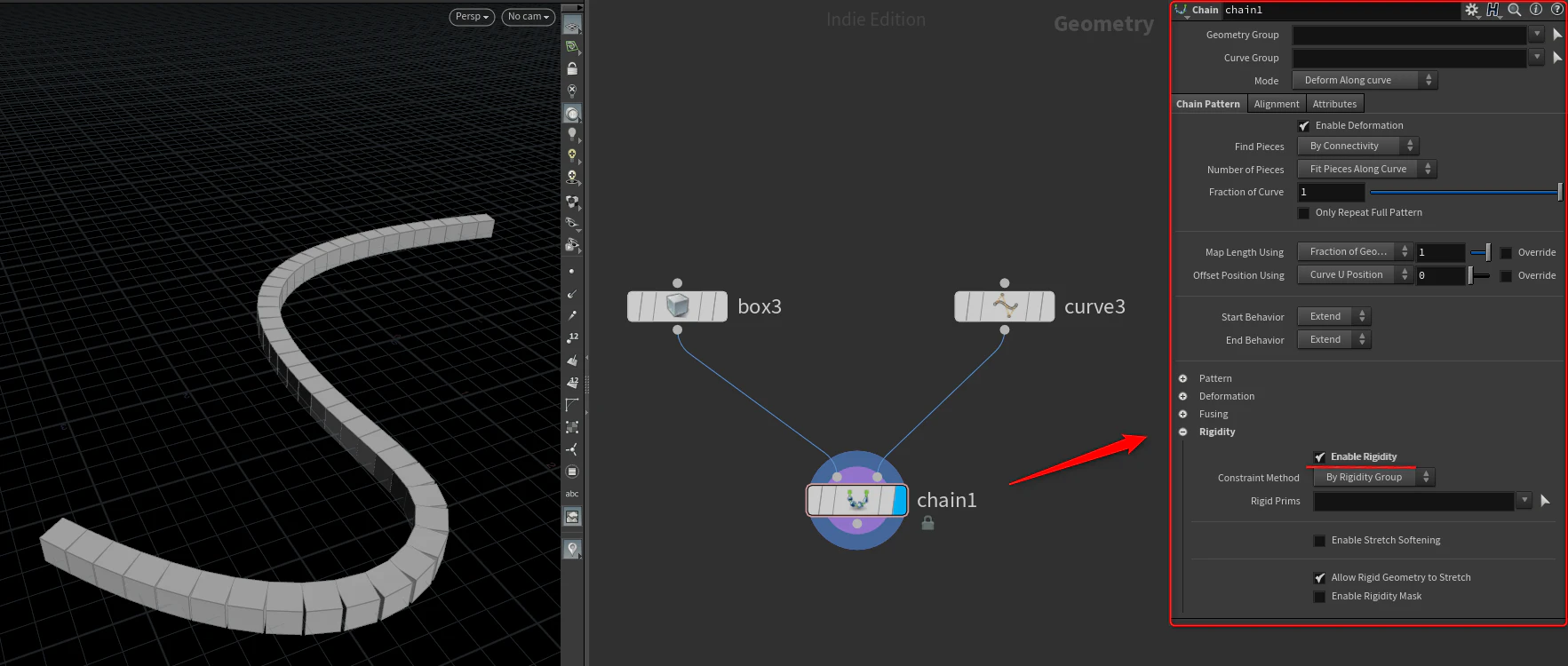Expand the Fusing section
Viewport: 1568px width, 666px height.
tap(1182, 414)
